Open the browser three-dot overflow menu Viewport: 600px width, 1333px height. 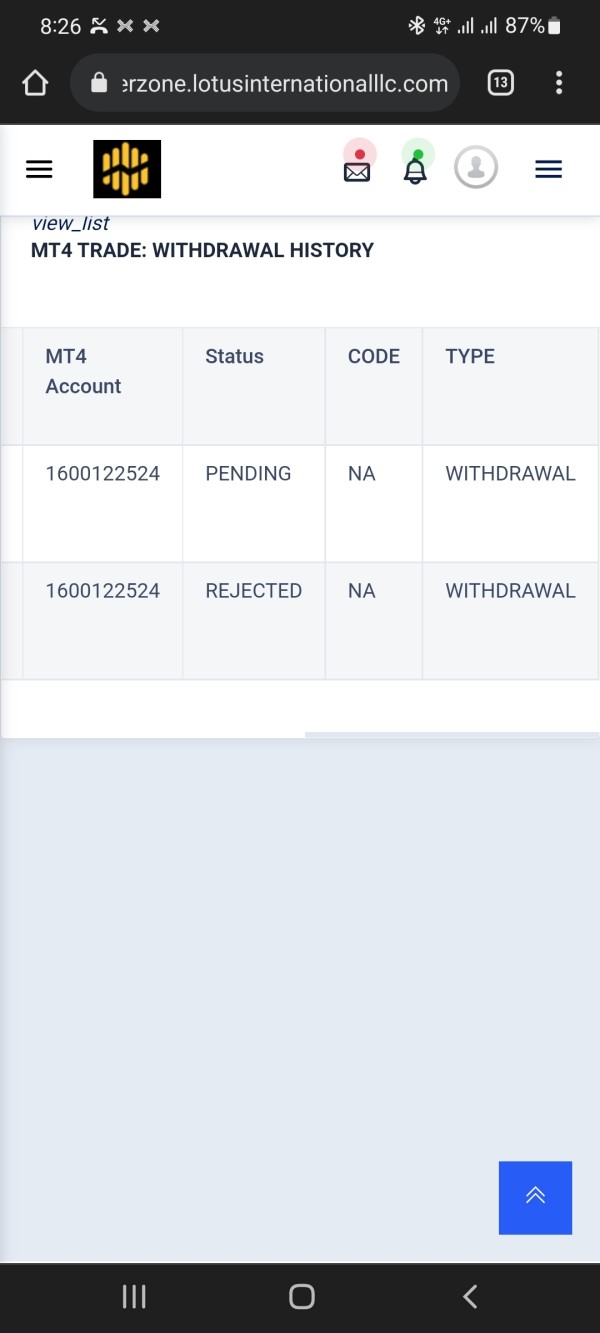559,83
